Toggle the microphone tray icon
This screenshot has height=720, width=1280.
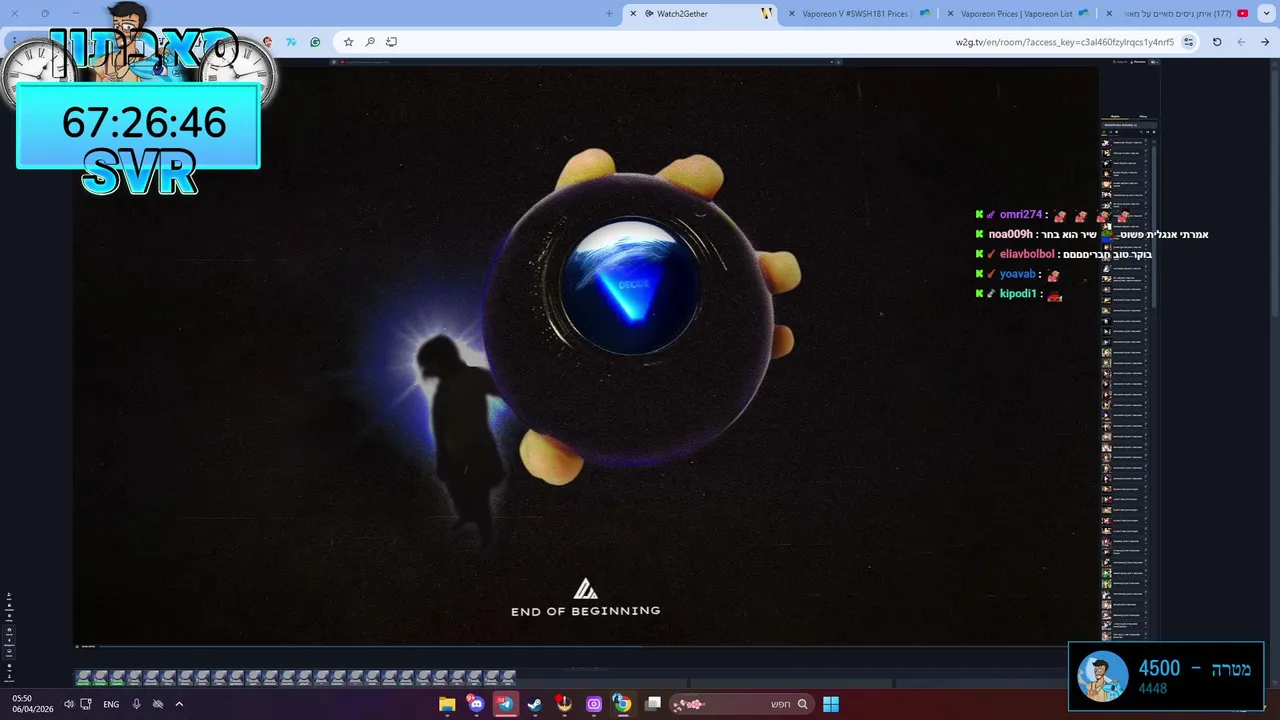click(136, 704)
